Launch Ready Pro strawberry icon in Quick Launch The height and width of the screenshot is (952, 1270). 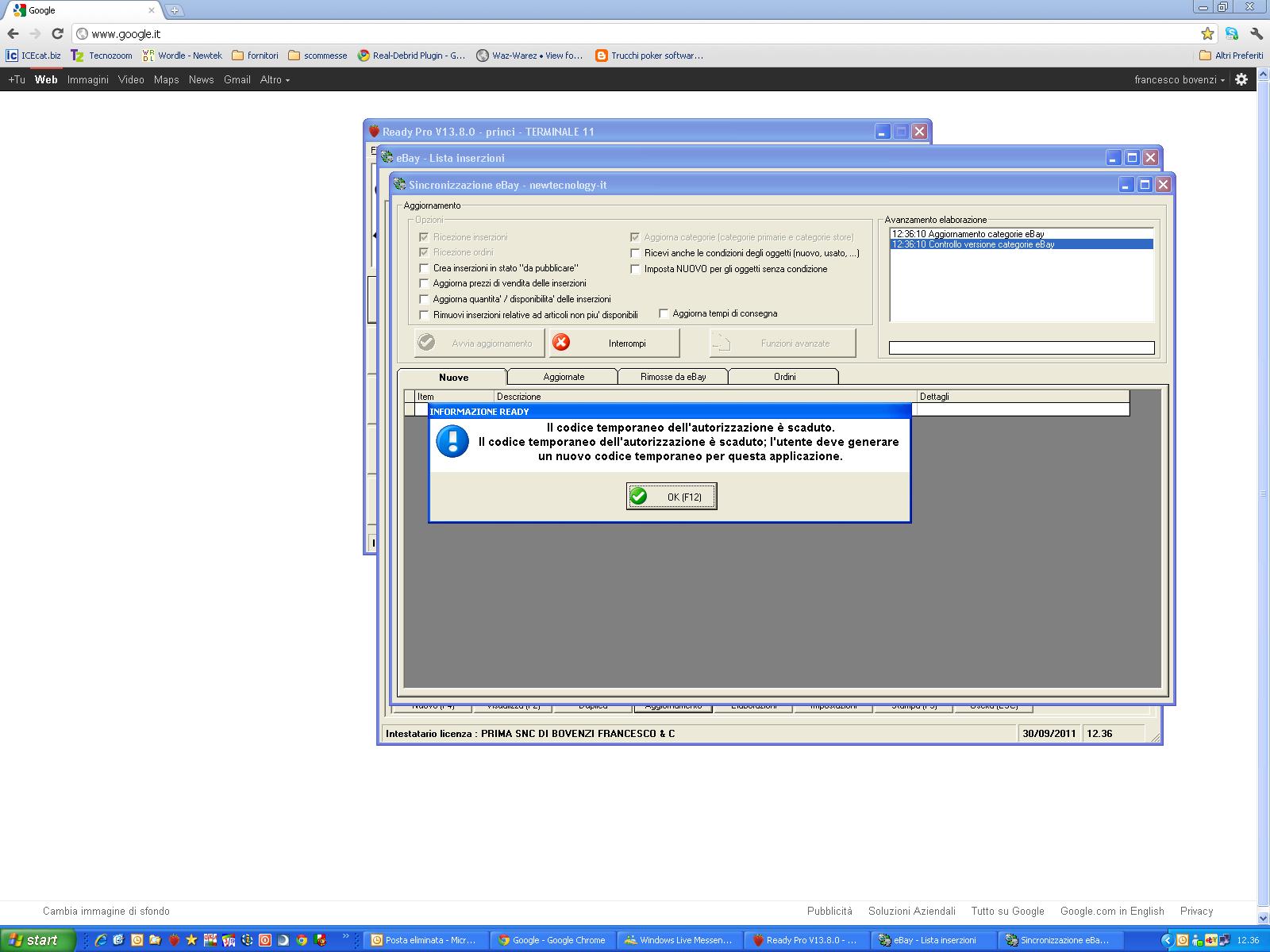174,940
